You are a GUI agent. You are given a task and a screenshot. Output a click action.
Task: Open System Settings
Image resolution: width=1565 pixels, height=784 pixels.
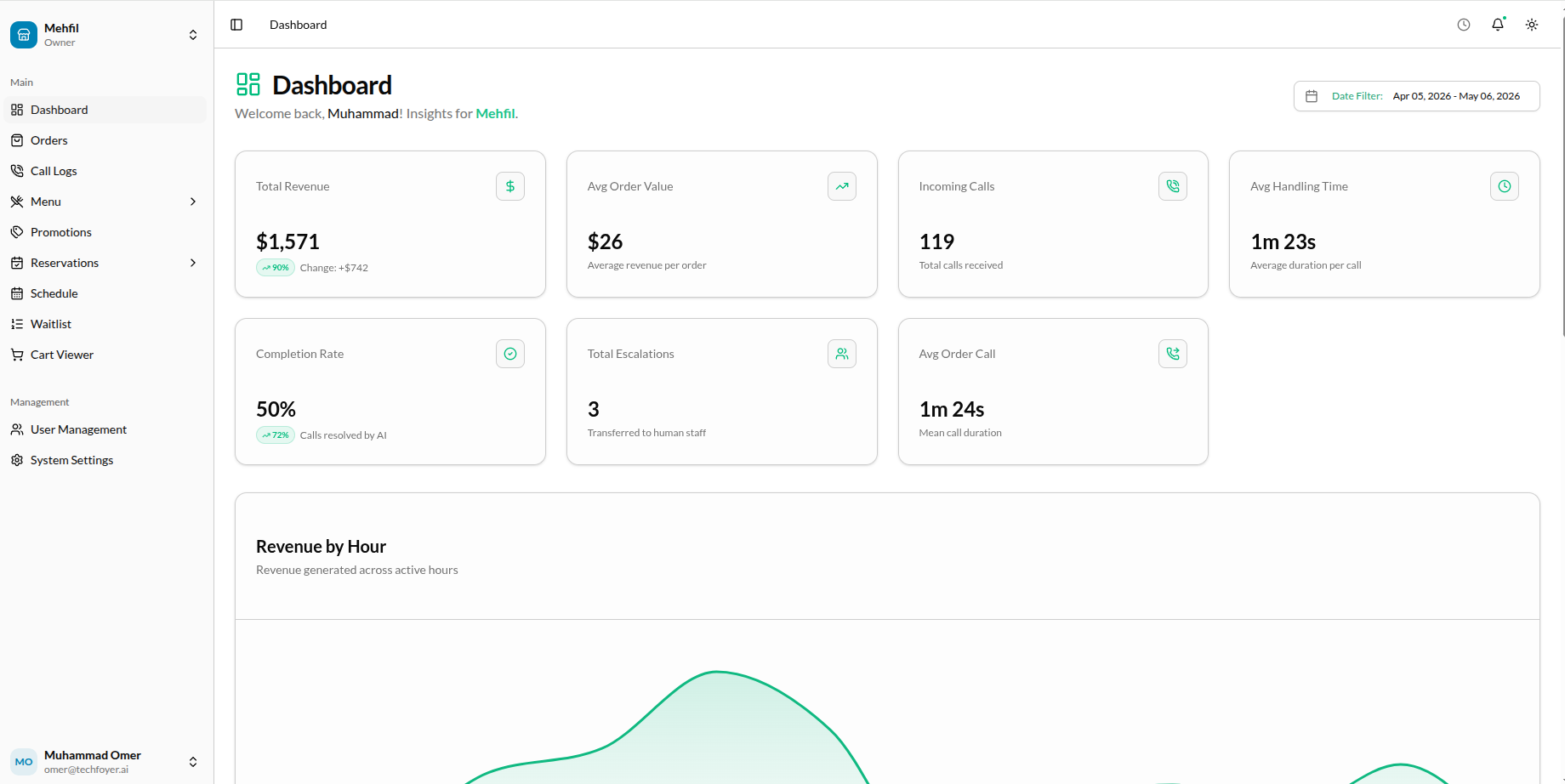click(106, 460)
